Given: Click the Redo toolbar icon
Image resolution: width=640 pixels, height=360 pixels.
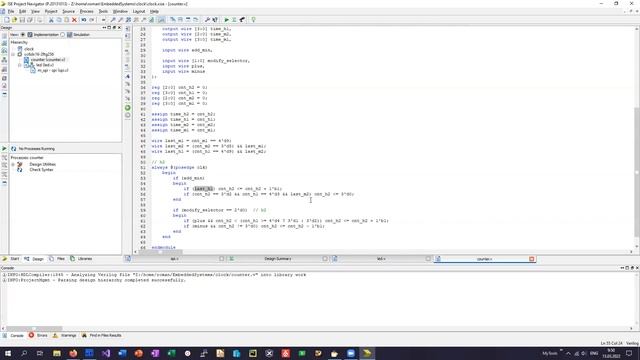Looking at the screenshot, I should tap(92, 20).
